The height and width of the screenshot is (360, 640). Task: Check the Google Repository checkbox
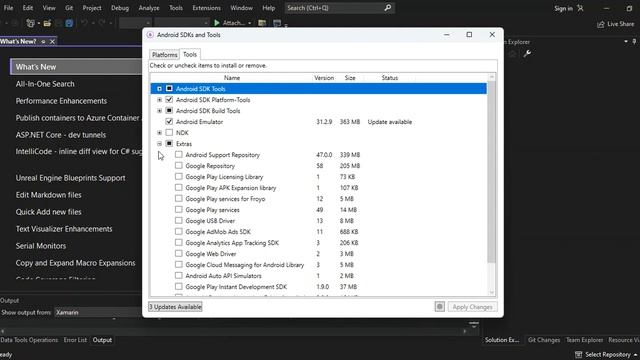pyautogui.click(x=178, y=166)
